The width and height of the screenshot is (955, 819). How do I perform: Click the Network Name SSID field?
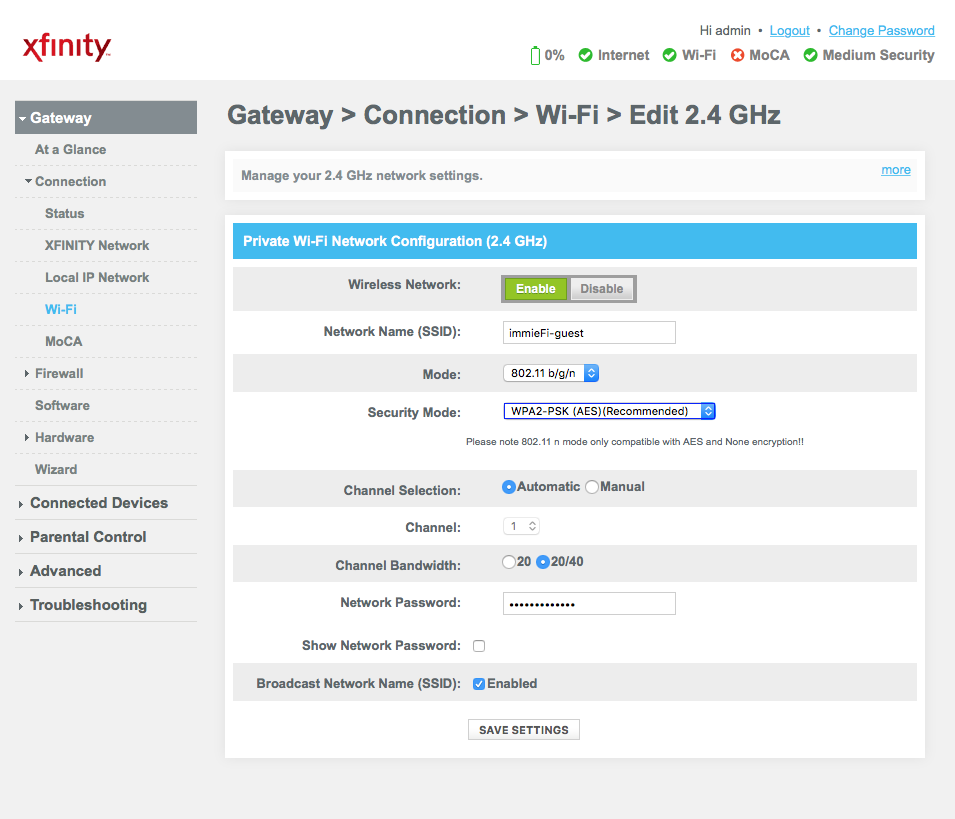click(588, 332)
